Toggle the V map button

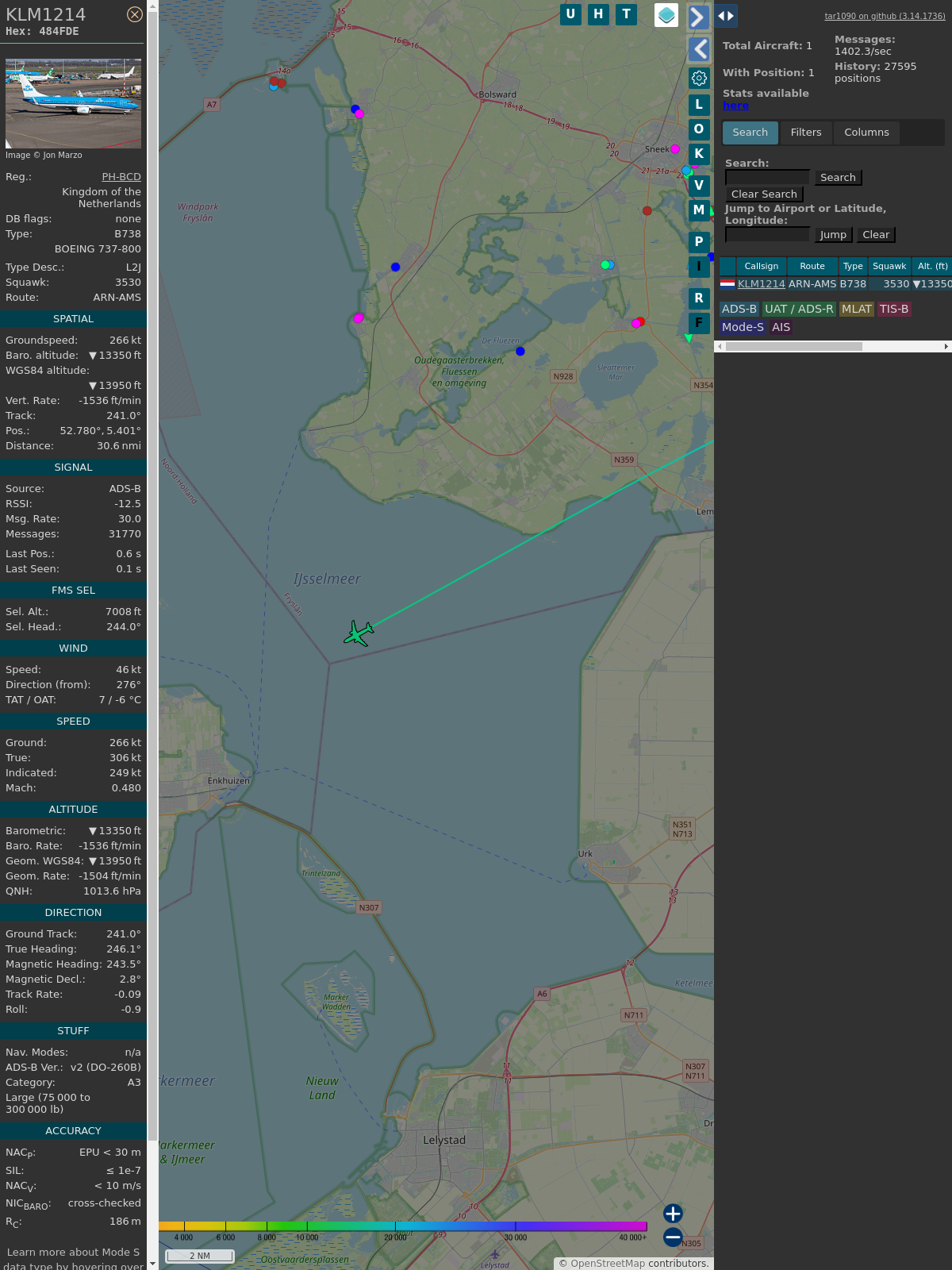[x=699, y=185]
